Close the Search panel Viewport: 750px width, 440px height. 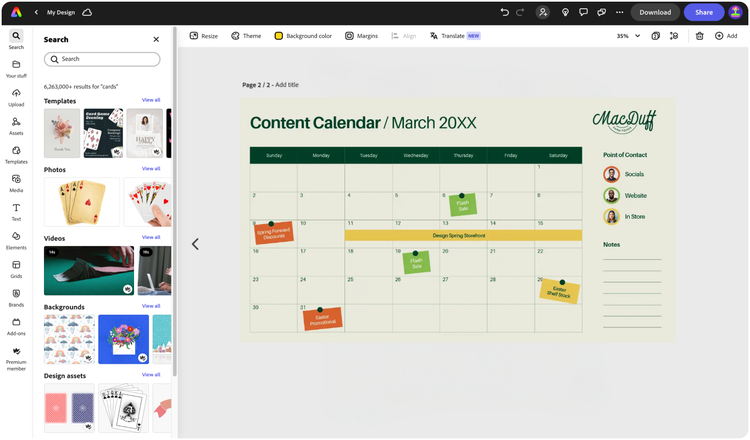tap(156, 39)
